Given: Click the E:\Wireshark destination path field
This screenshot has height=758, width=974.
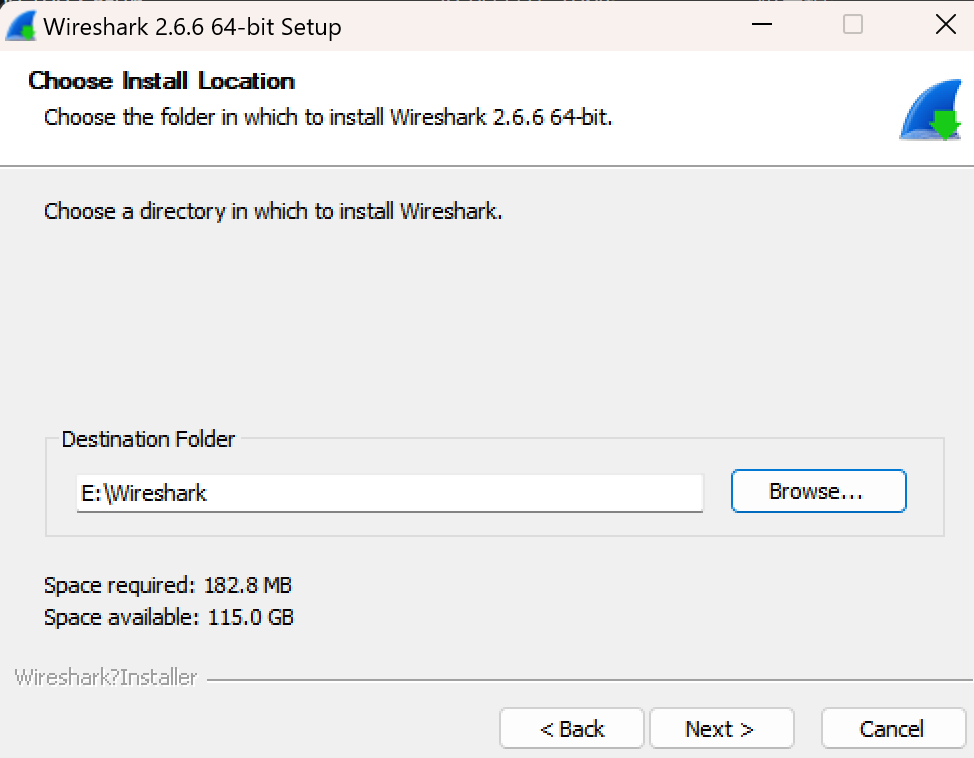Looking at the screenshot, I should [390, 493].
